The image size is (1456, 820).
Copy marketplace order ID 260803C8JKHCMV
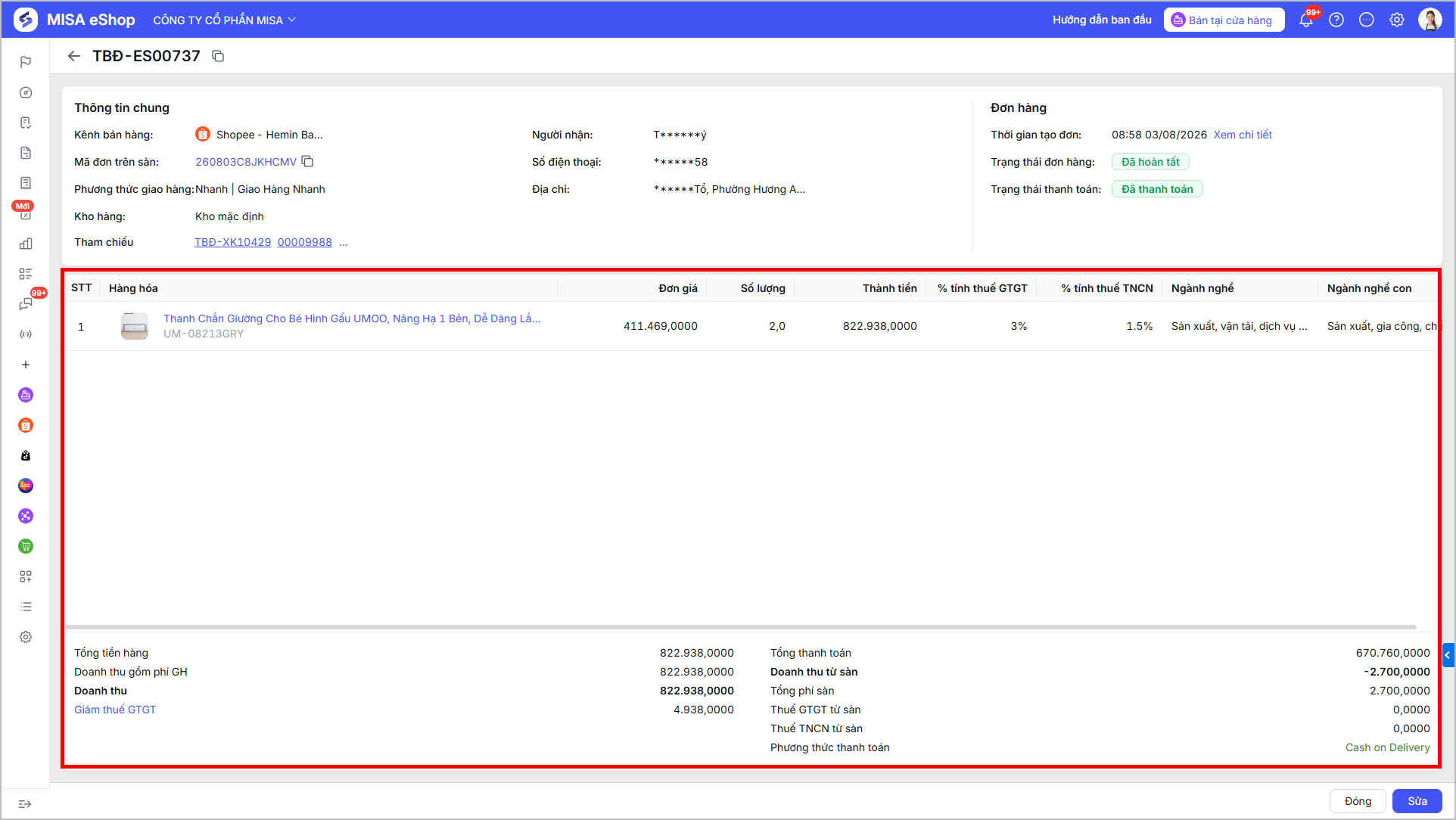point(307,161)
